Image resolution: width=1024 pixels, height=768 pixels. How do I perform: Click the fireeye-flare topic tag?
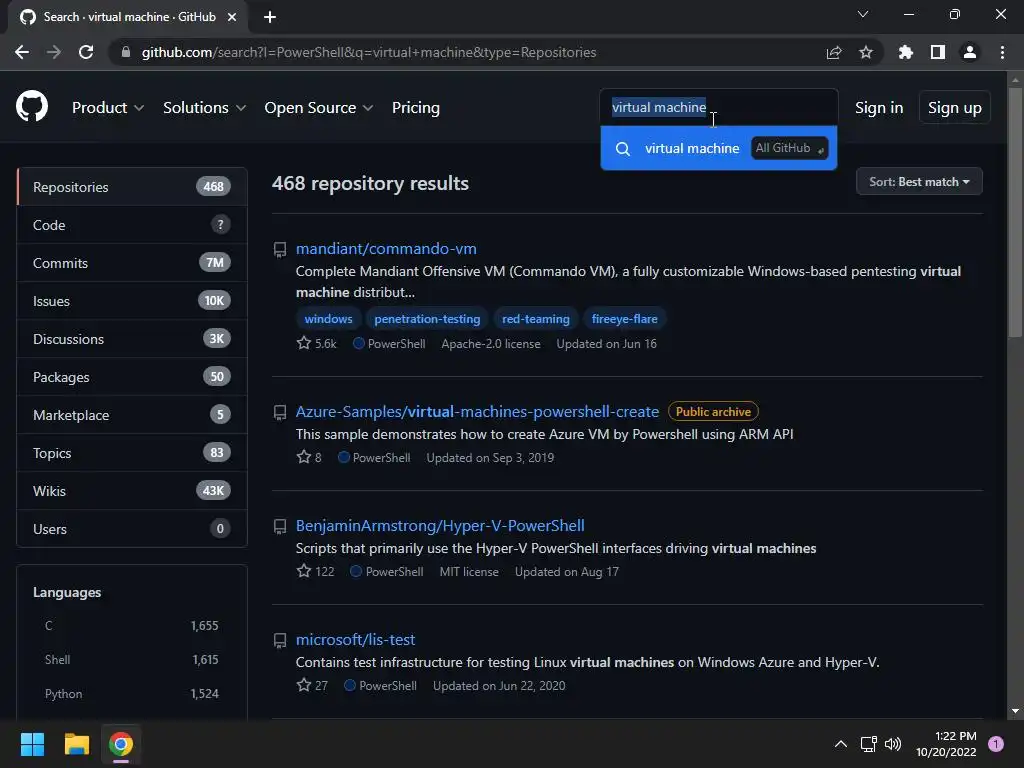tap(624, 319)
